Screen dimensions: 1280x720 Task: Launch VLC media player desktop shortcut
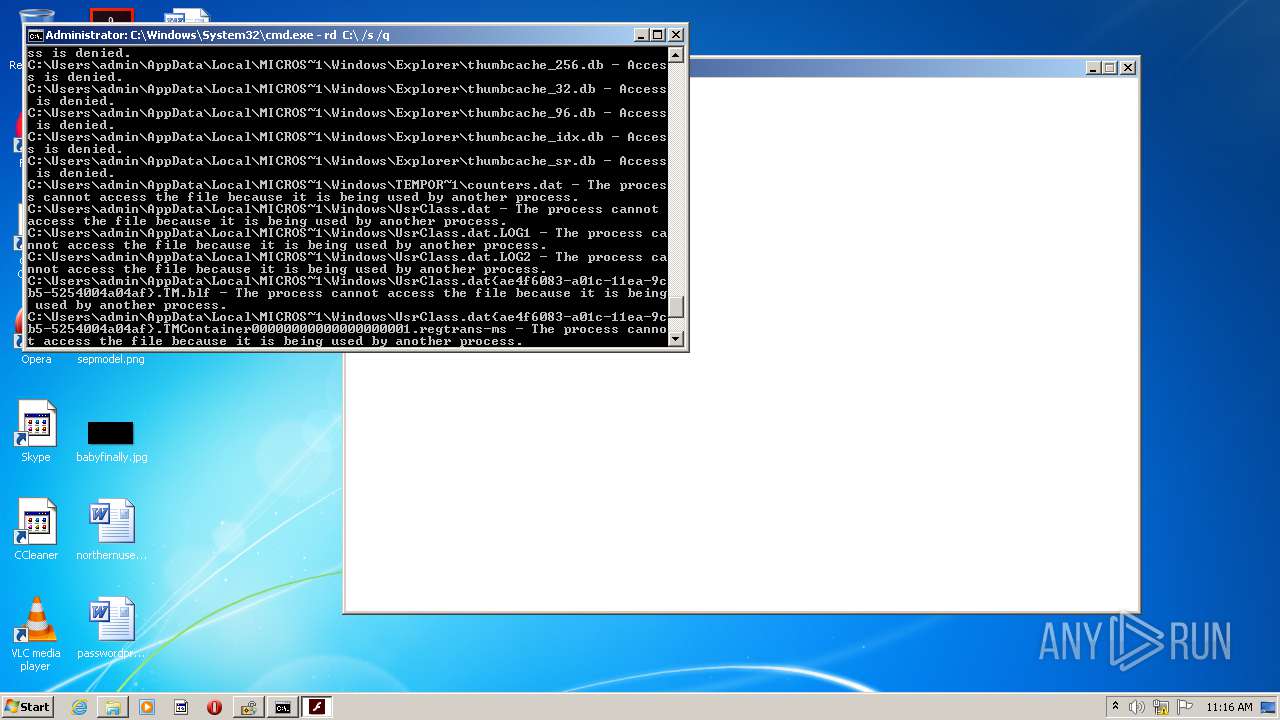point(36,634)
